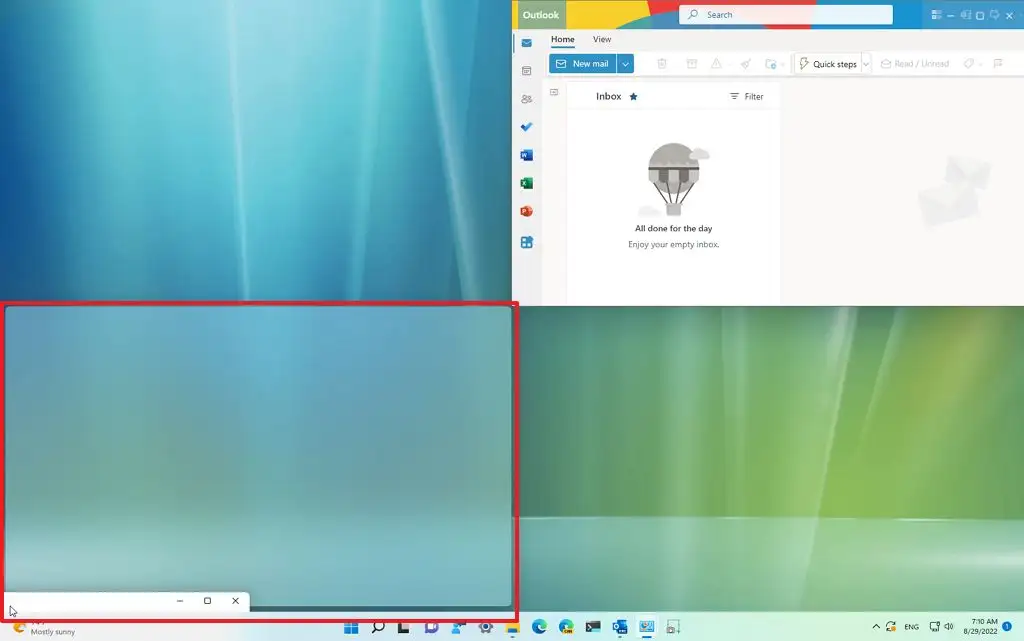Select the Home ribbon tab
The width and height of the screenshot is (1024, 641).
click(562, 39)
